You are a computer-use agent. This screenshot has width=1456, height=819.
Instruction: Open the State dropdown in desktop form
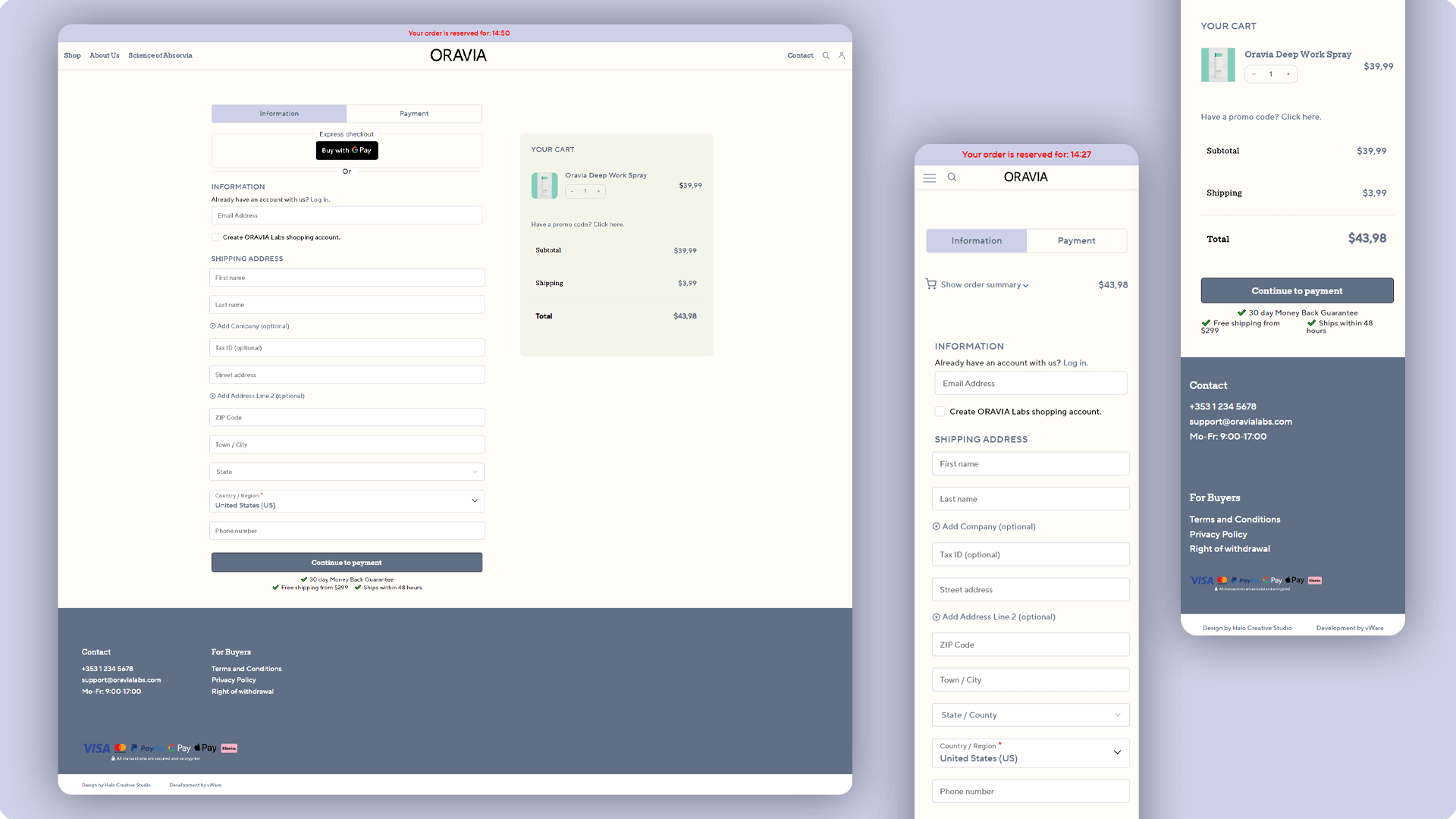click(347, 472)
